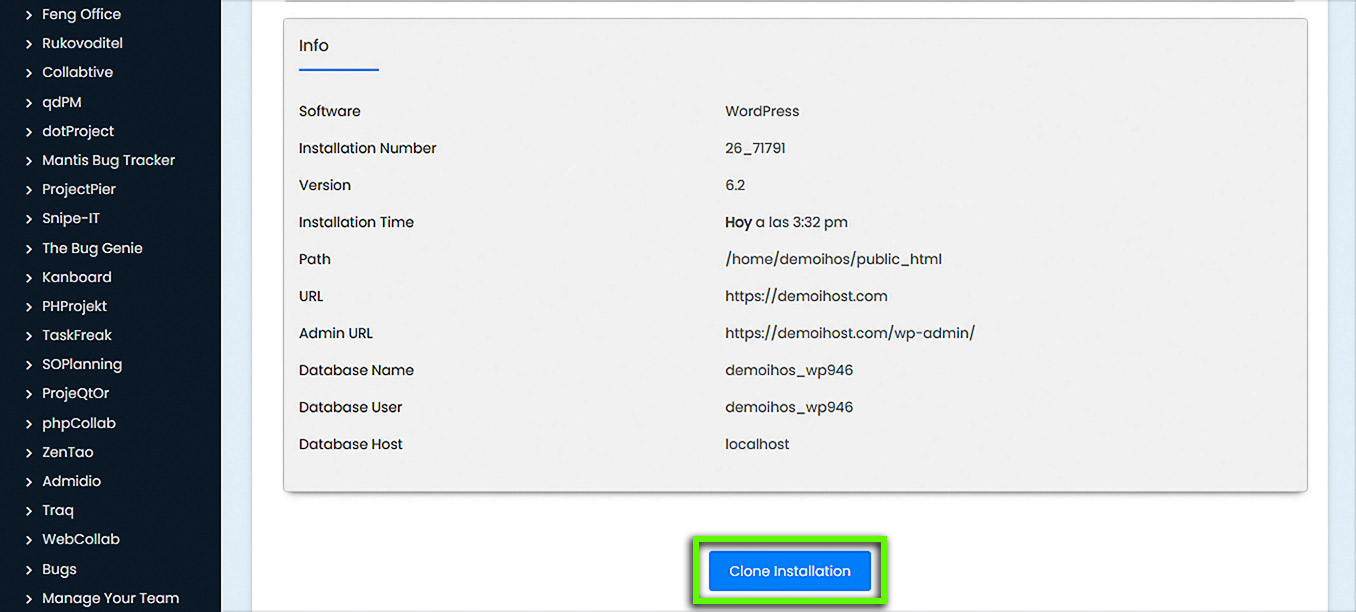Click the ProjeQtOr sidebar item
Screen dimensions: 1356x612
click(75, 393)
